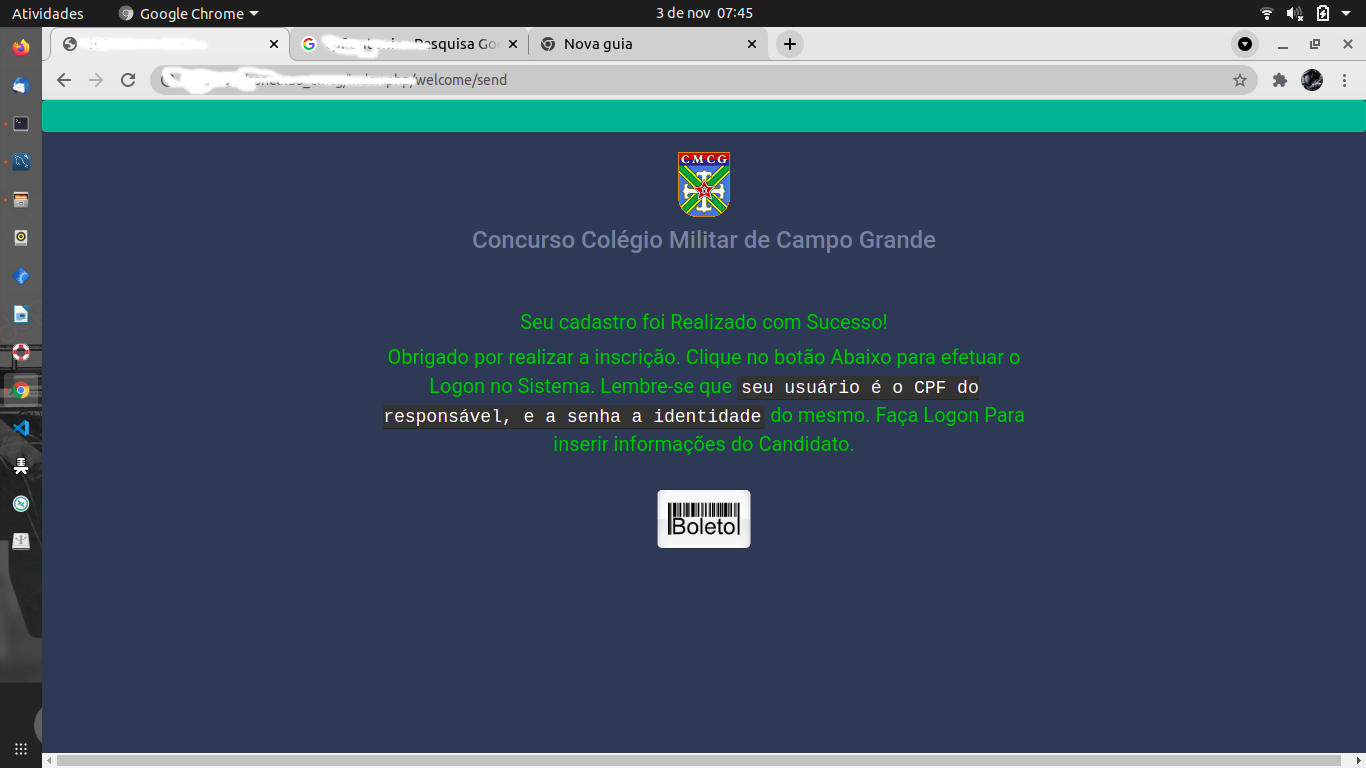Open Chrome's three-dot menu

[1345, 80]
